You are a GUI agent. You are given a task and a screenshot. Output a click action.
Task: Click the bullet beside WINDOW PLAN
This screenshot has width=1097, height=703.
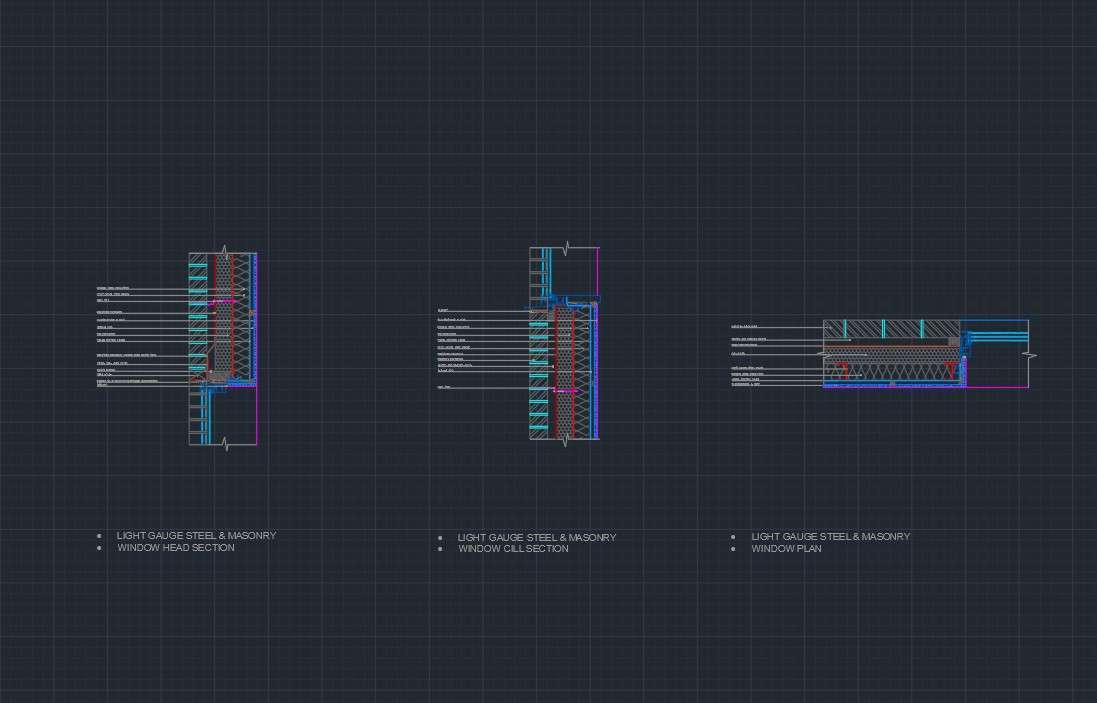point(733,549)
